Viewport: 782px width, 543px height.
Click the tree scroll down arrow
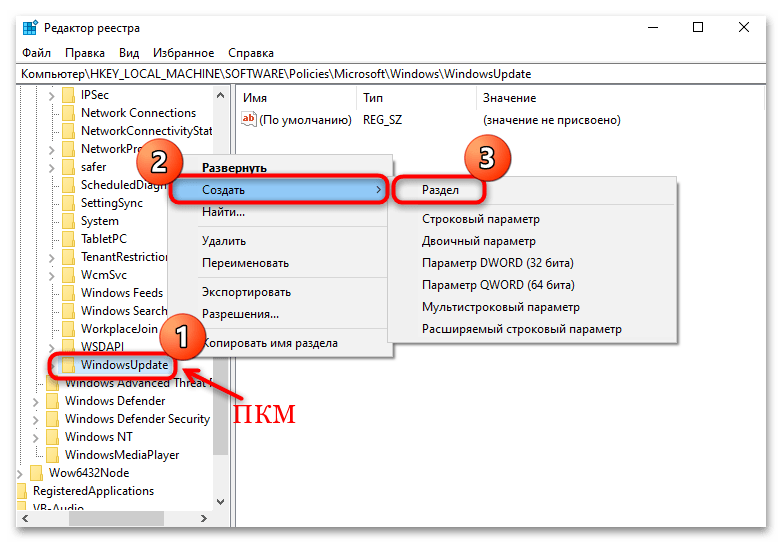coord(220,501)
